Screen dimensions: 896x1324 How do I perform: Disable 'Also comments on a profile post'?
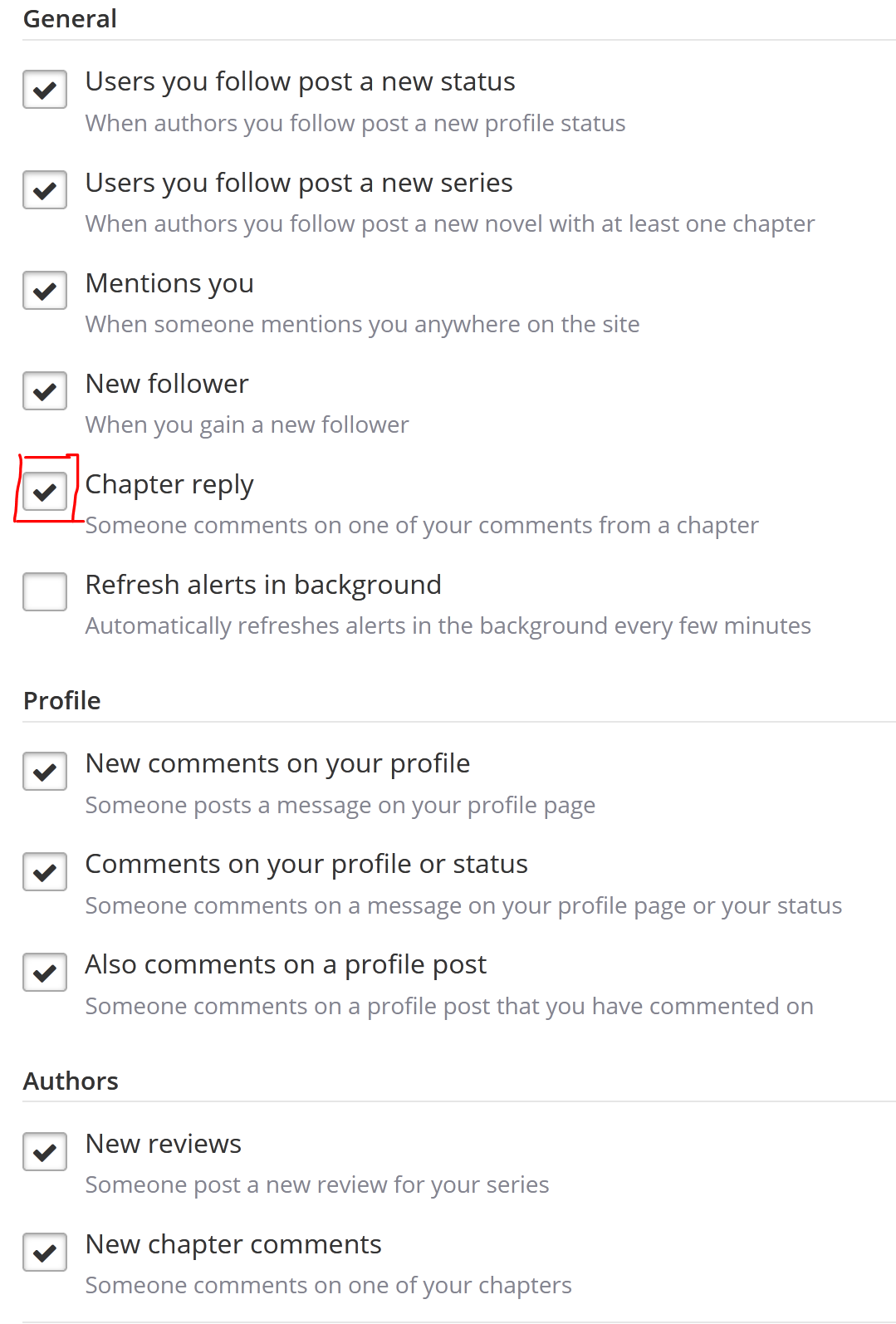coord(45,973)
